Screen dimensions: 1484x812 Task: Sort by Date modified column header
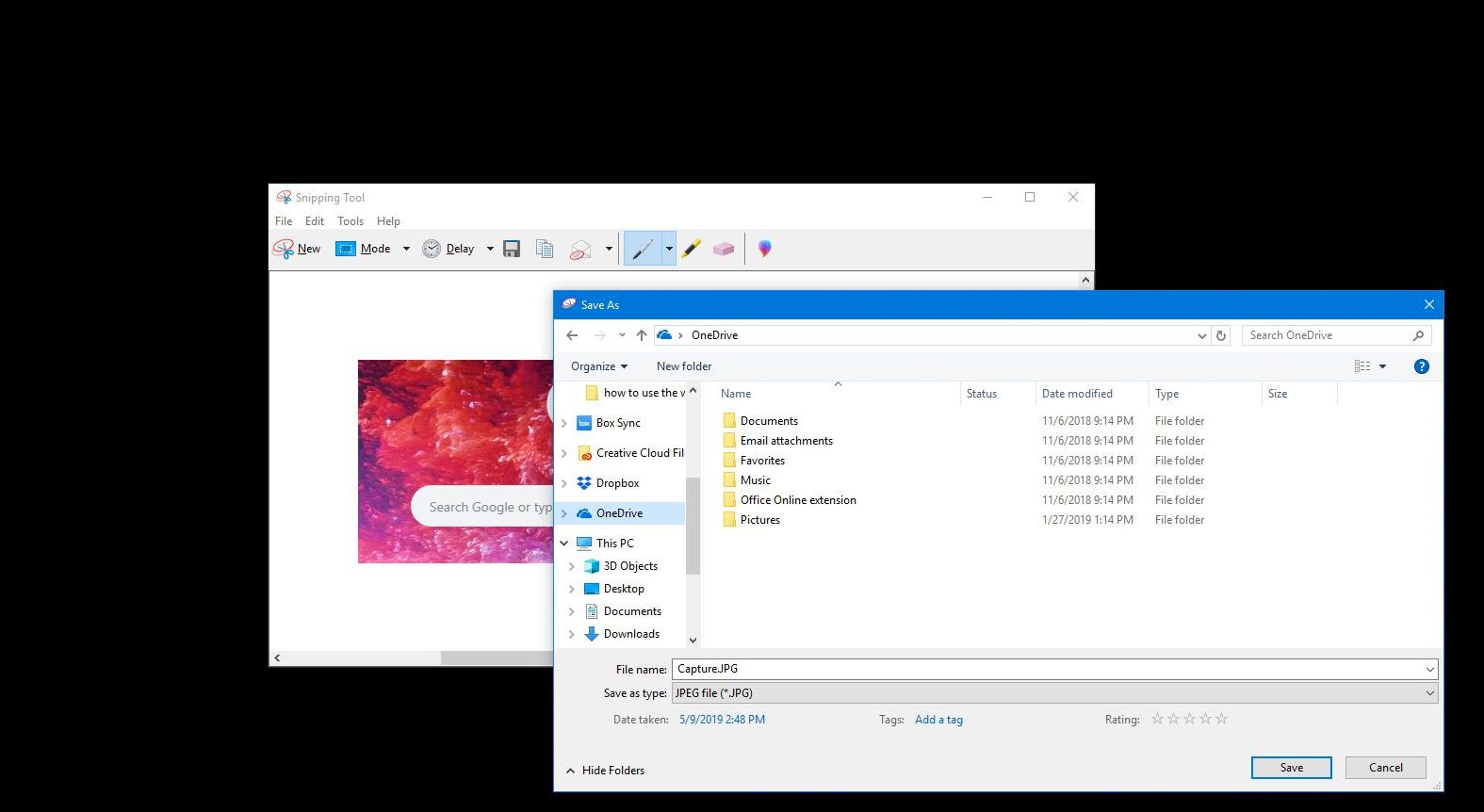1091,394
